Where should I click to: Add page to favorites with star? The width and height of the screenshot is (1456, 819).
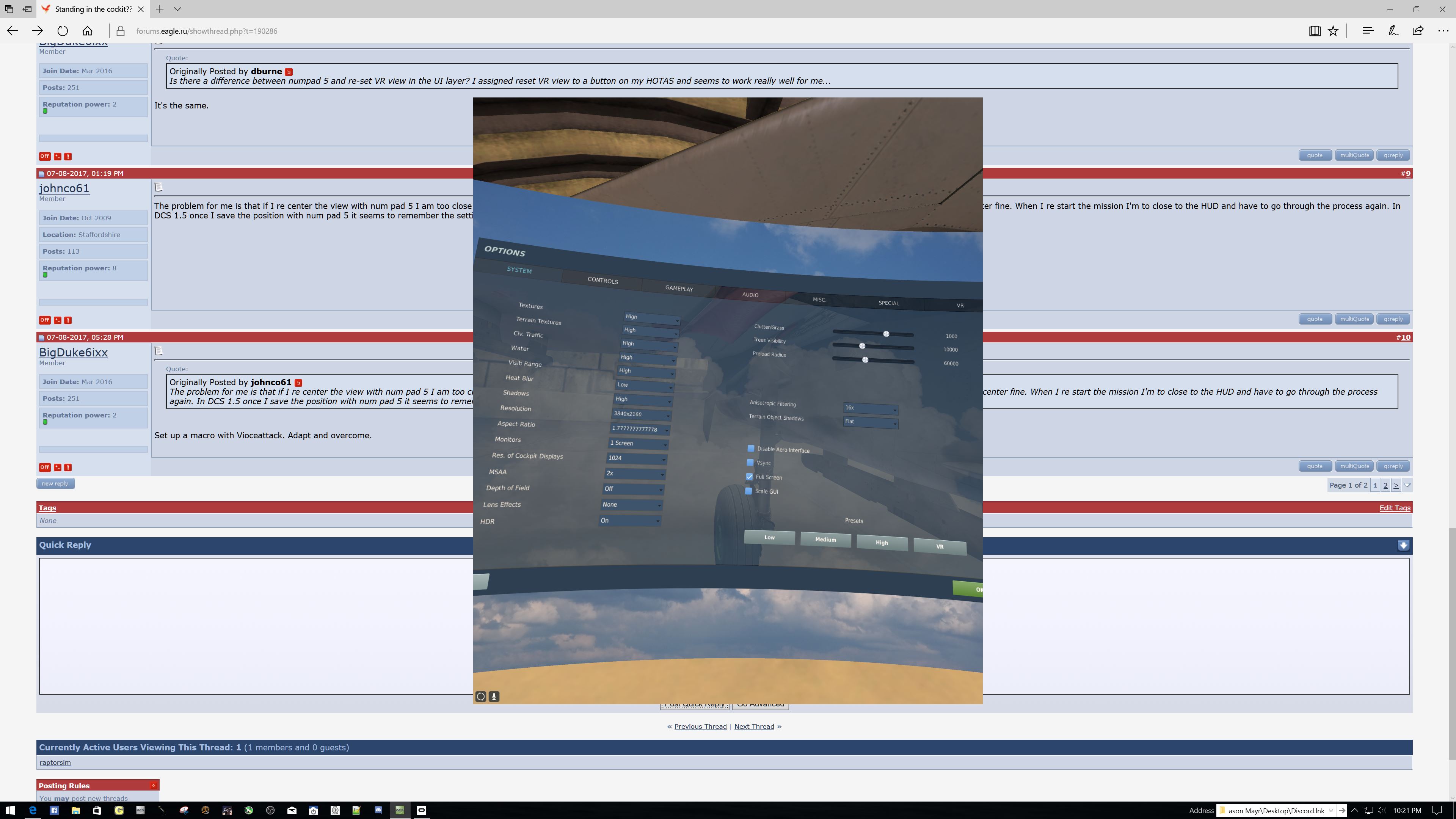(x=1334, y=30)
